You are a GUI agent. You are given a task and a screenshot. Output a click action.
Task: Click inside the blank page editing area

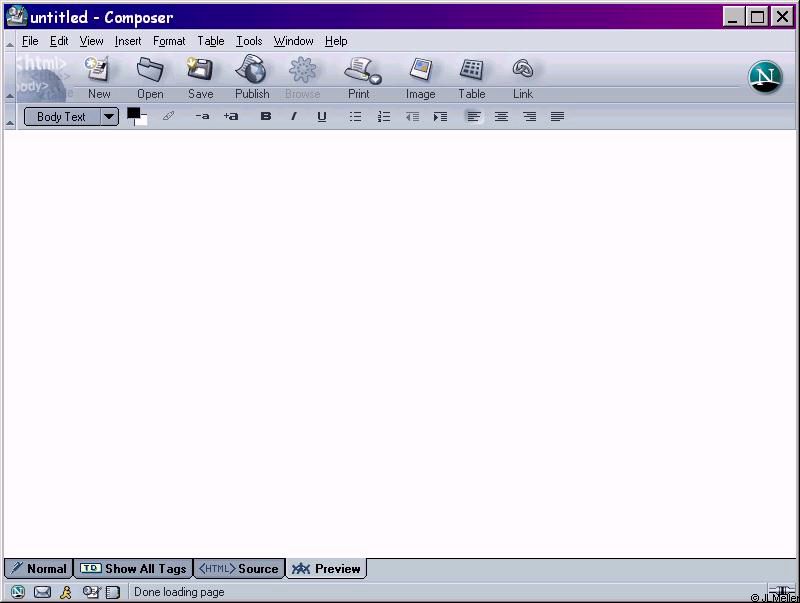click(x=400, y=343)
